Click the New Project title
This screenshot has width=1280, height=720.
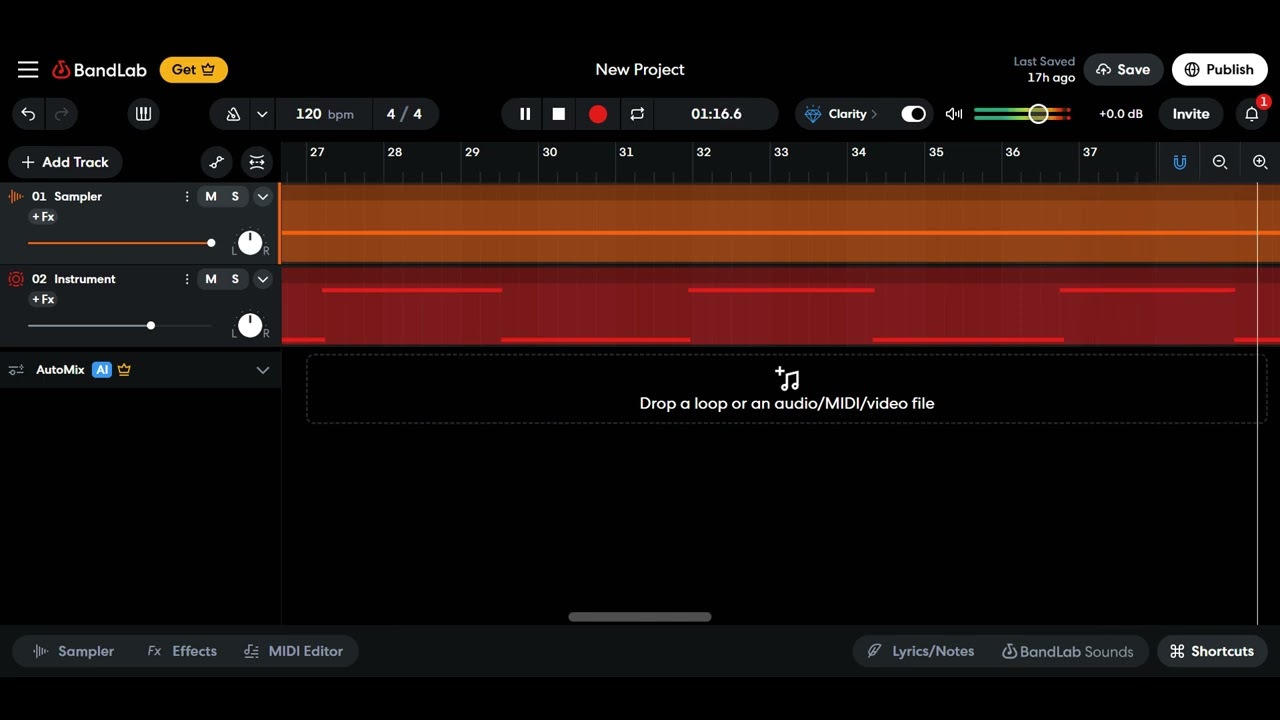640,70
